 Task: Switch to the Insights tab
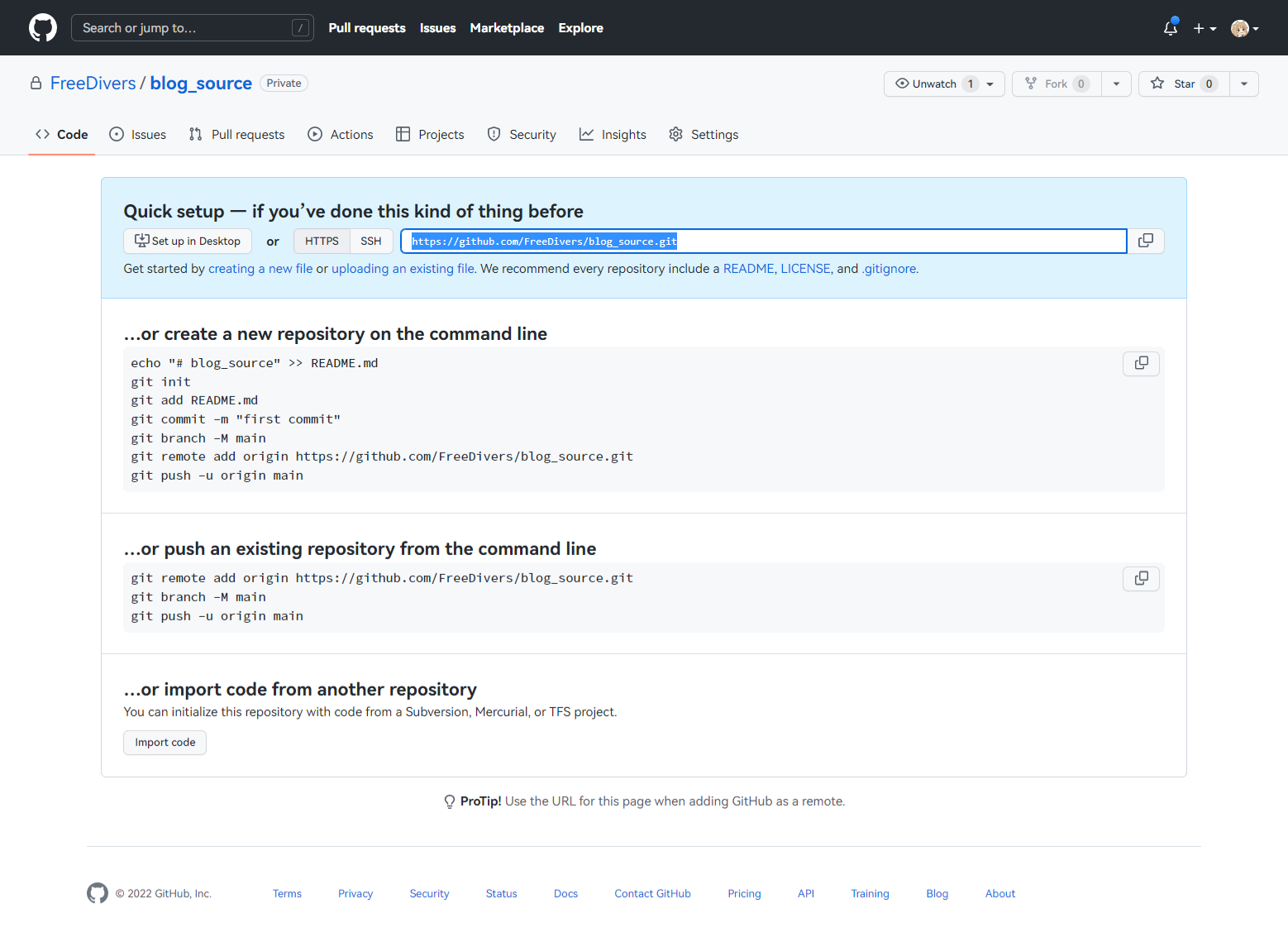pos(613,134)
